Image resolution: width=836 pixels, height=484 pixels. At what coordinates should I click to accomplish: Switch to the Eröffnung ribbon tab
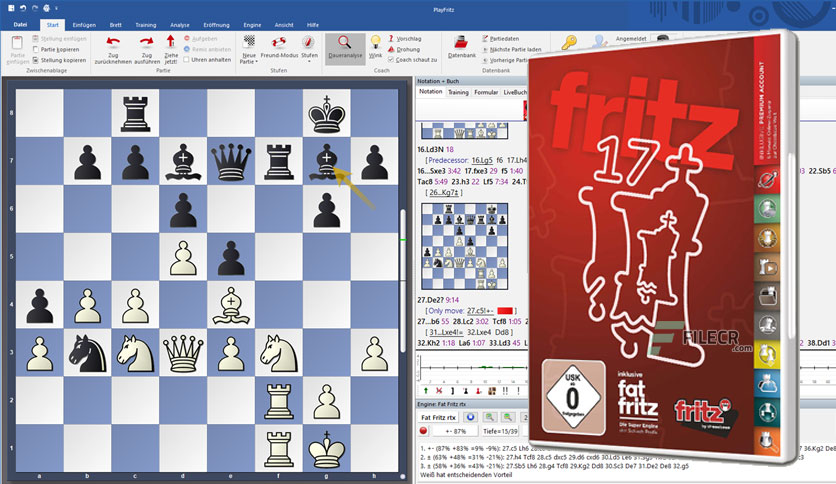(216, 25)
